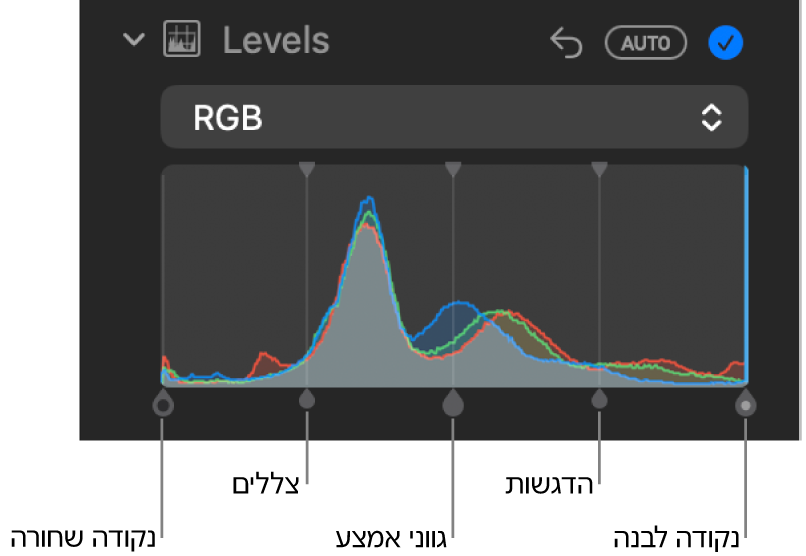Select the top shadows handle above histogram
806x556 pixels.
(307, 169)
